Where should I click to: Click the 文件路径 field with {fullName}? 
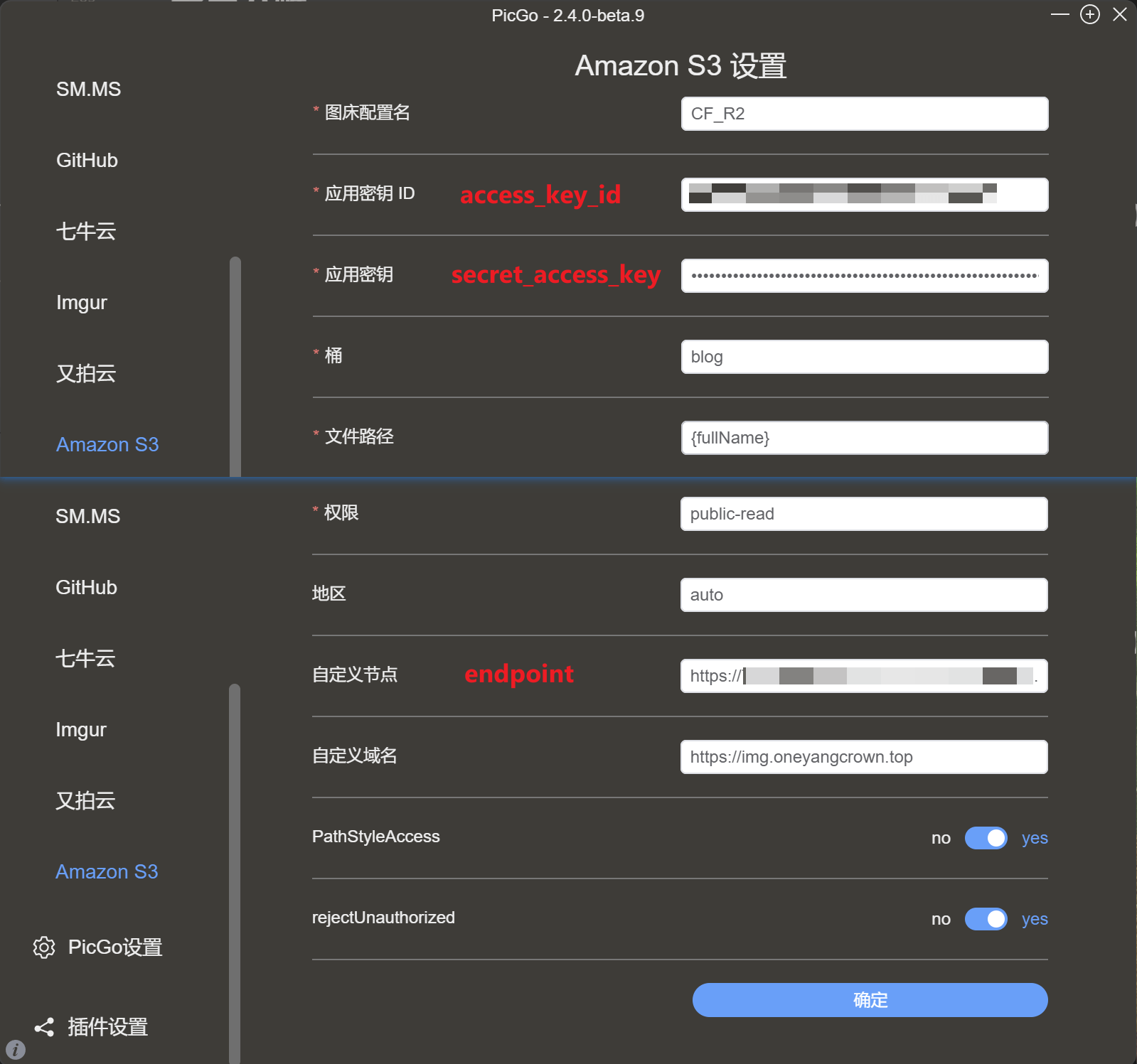click(x=864, y=438)
